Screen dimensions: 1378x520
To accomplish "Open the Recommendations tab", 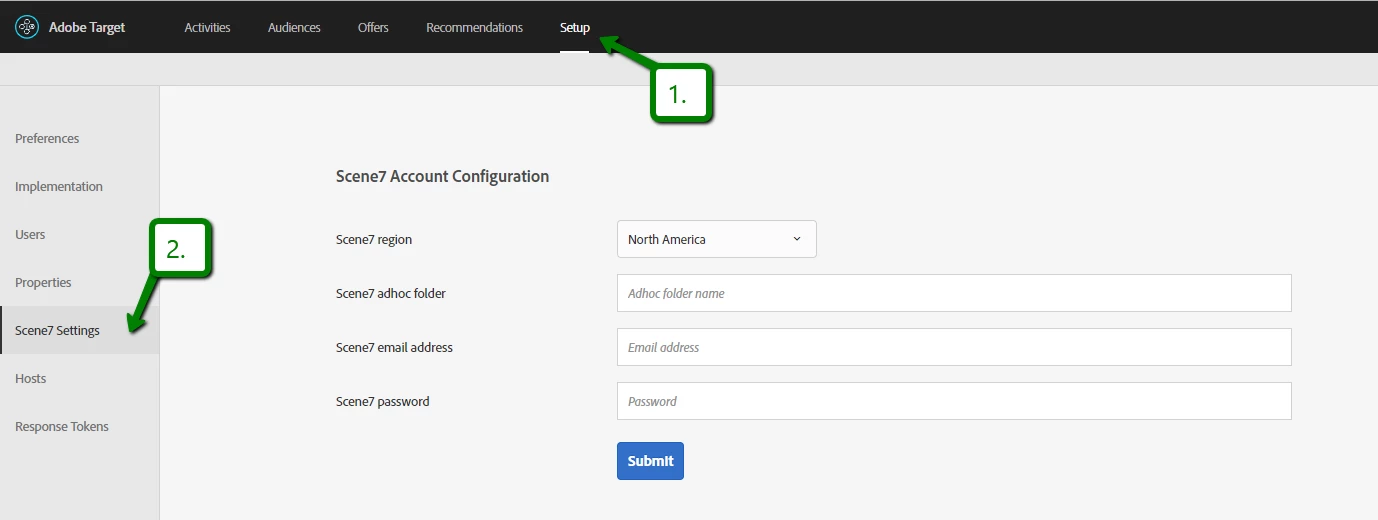I will [x=474, y=27].
